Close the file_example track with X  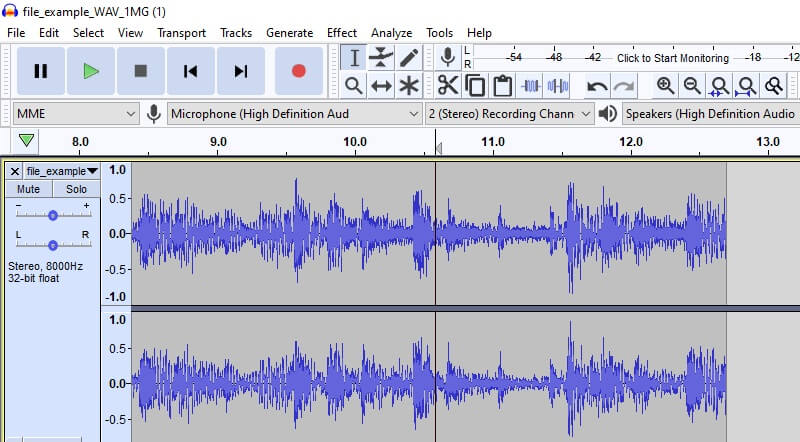15,171
